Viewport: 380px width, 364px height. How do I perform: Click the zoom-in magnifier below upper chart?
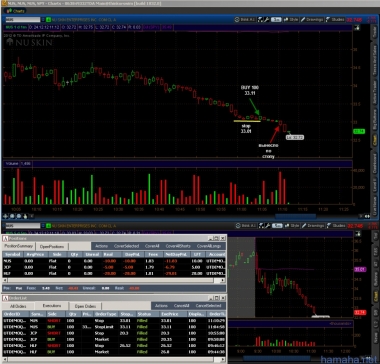[12, 216]
